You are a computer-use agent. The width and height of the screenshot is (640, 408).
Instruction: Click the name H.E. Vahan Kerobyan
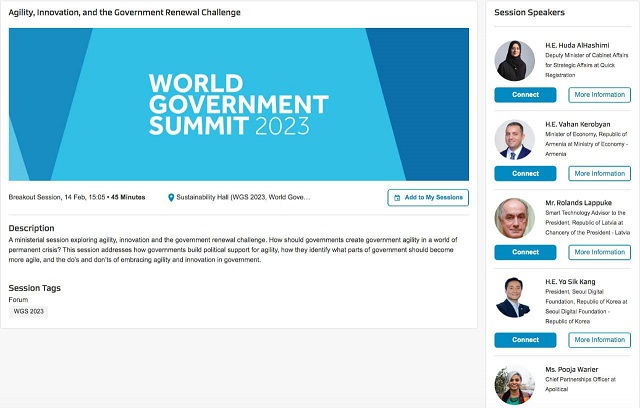578,124
